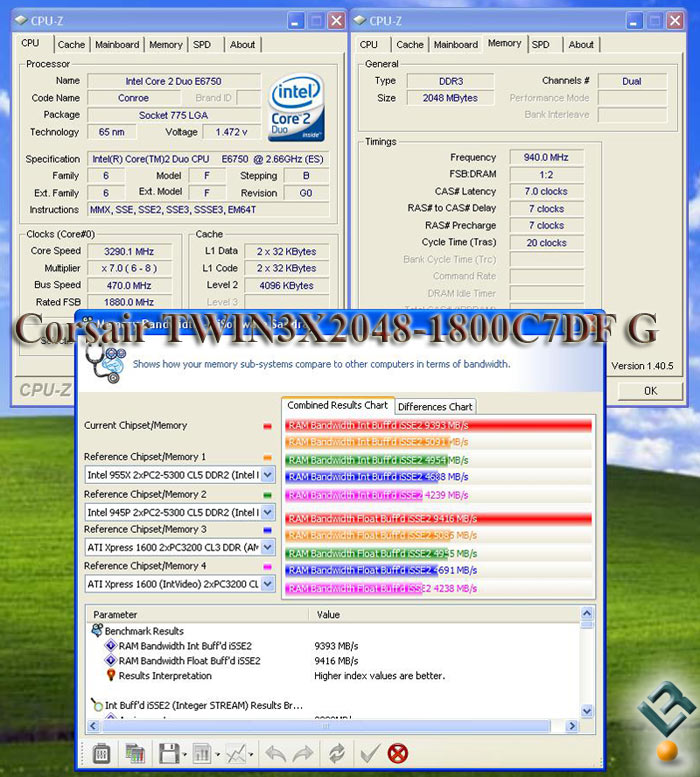Click red bar showing 9393 MB/s
Viewport: 700px width, 777px height.
[x=438, y=425]
